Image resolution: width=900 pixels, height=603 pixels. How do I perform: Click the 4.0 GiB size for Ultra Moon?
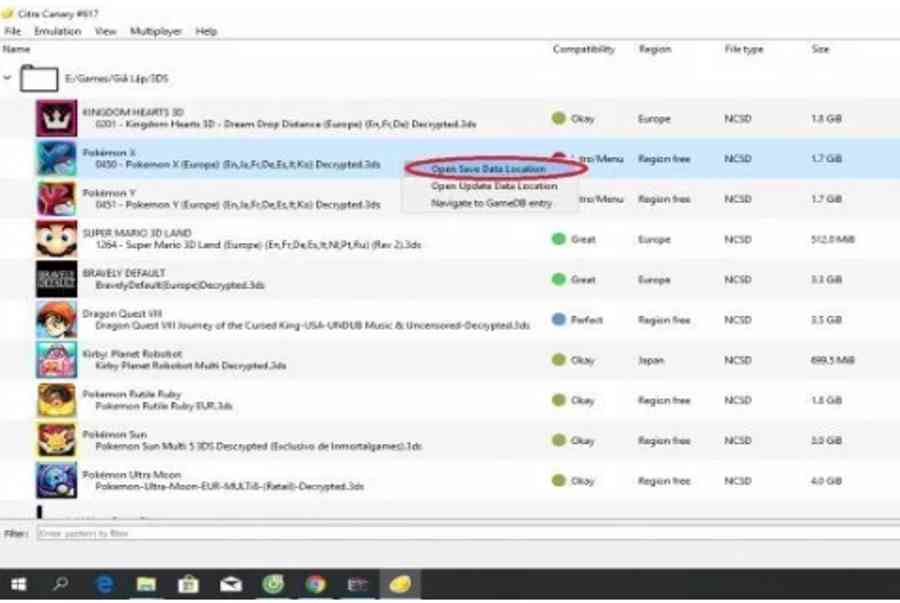(826, 481)
